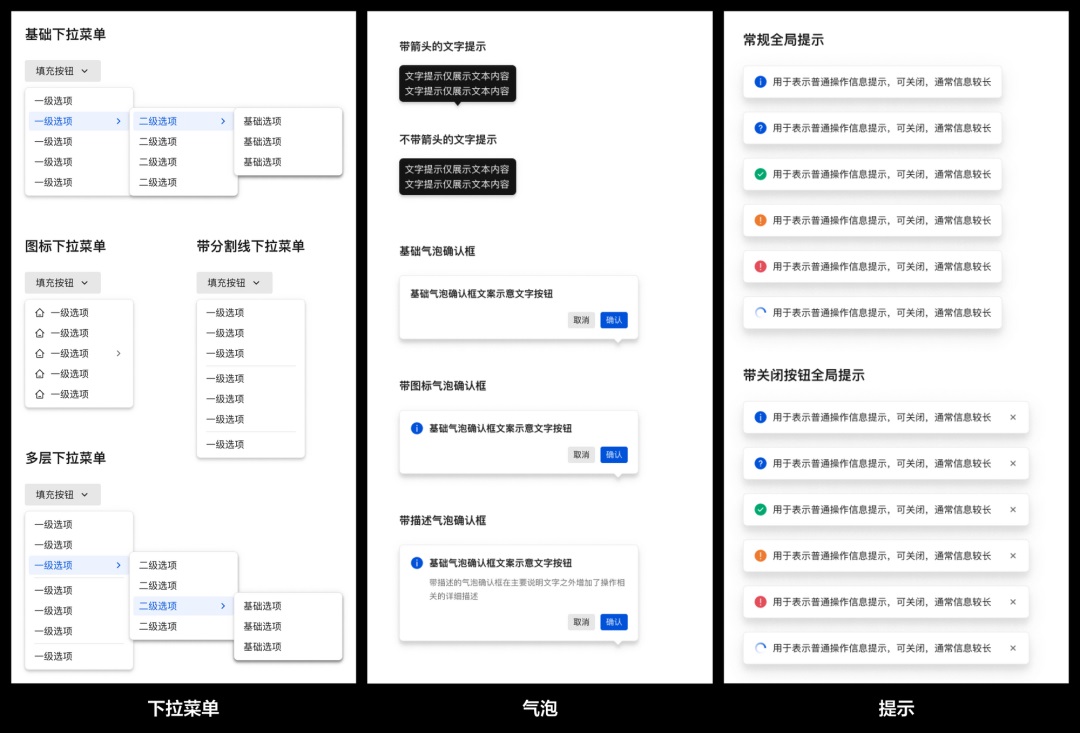Image resolution: width=1080 pixels, height=733 pixels.
Task: Click the green check icon in 带关闭按钮全局提示
Action: pos(760,510)
